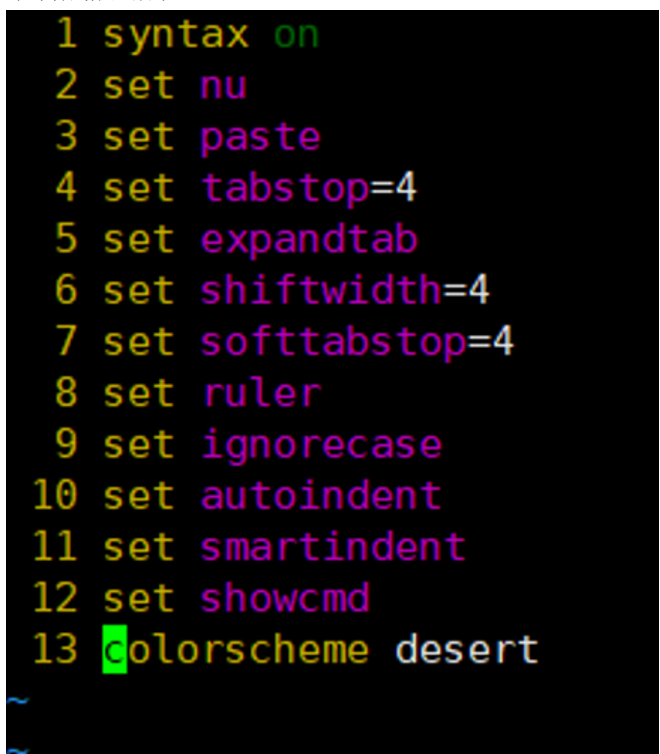Place cursor on 'expandtab'
660x754 pixels.
coord(309,240)
